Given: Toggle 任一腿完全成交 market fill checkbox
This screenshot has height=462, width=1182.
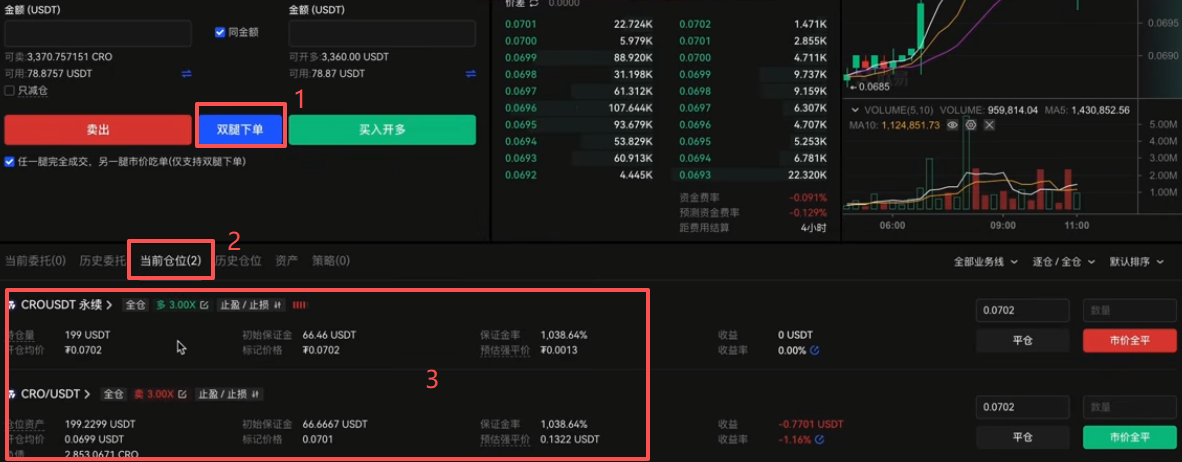Looking at the screenshot, I should point(9,161).
